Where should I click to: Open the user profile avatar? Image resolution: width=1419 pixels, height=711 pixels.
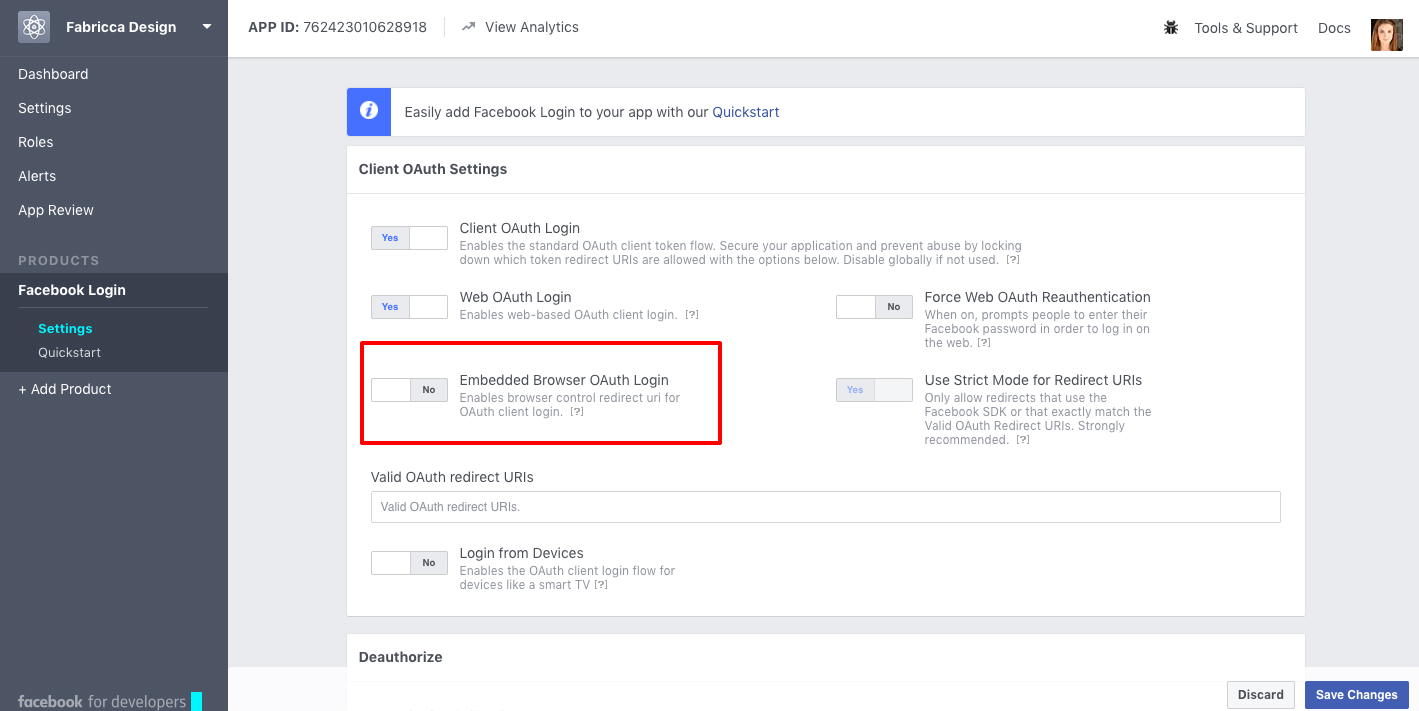click(1386, 35)
